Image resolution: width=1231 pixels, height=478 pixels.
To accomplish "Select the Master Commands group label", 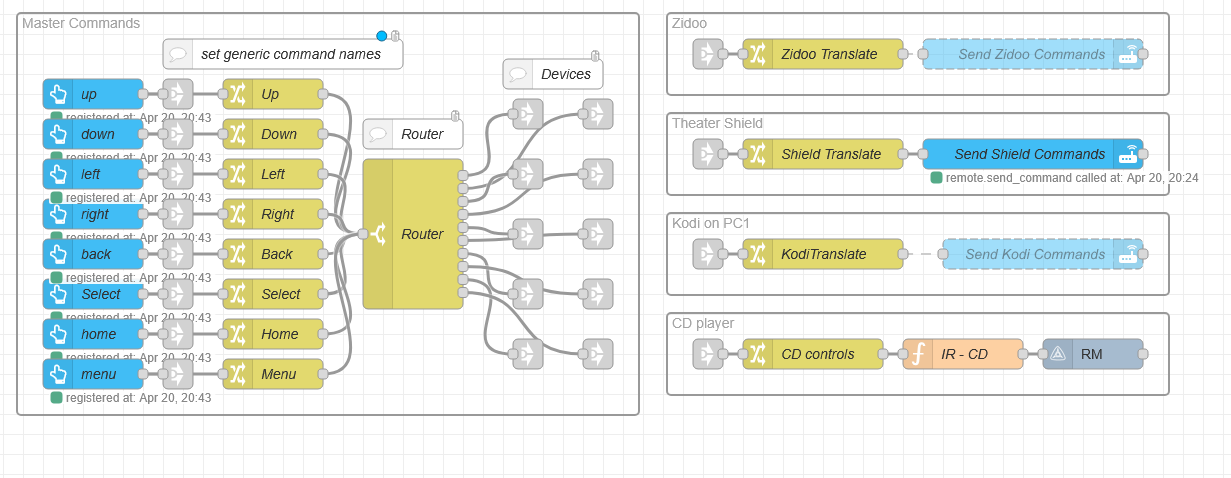I will [81, 23].
